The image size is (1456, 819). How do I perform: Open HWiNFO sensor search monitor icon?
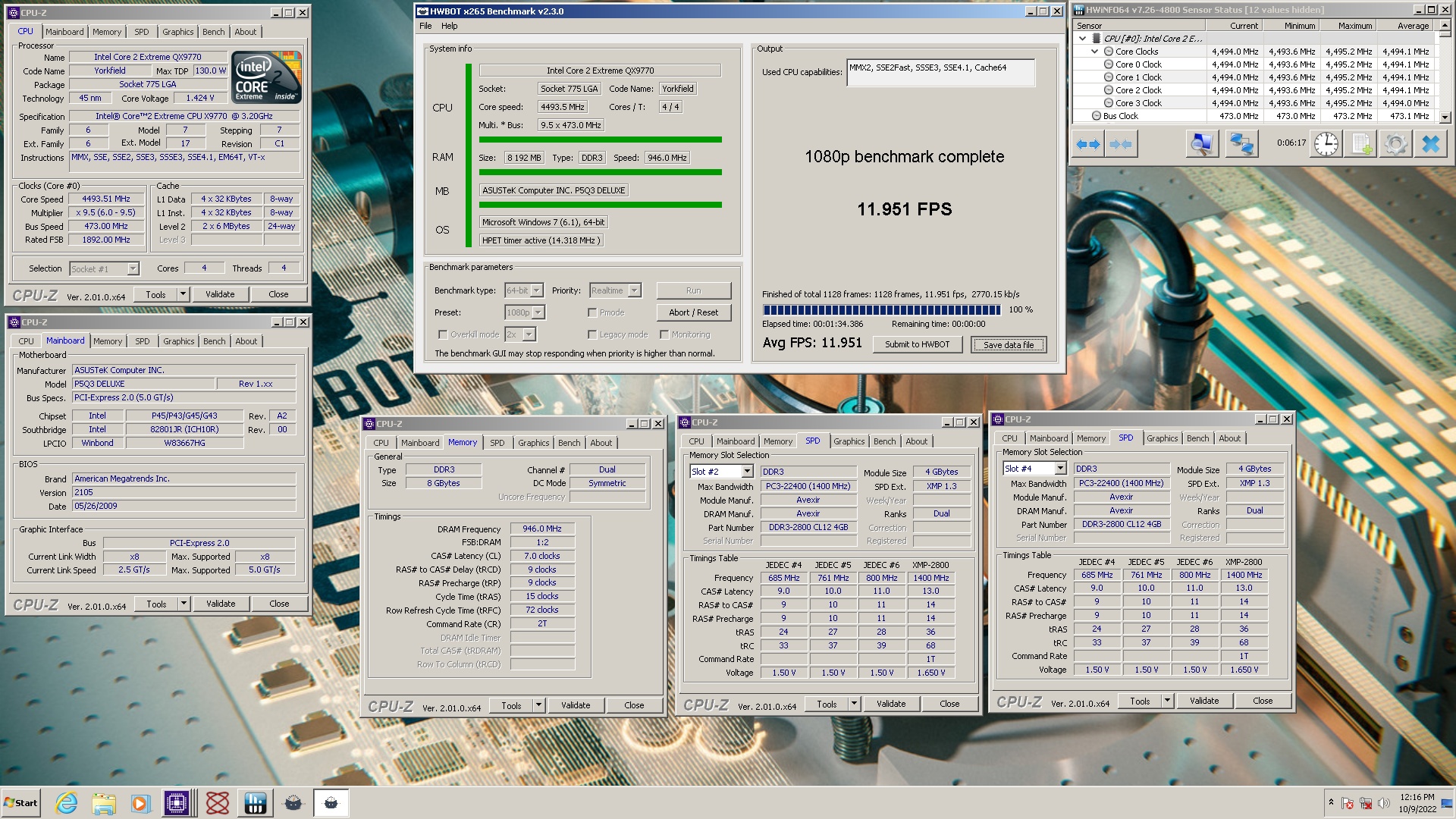(x=1202, y=144)
